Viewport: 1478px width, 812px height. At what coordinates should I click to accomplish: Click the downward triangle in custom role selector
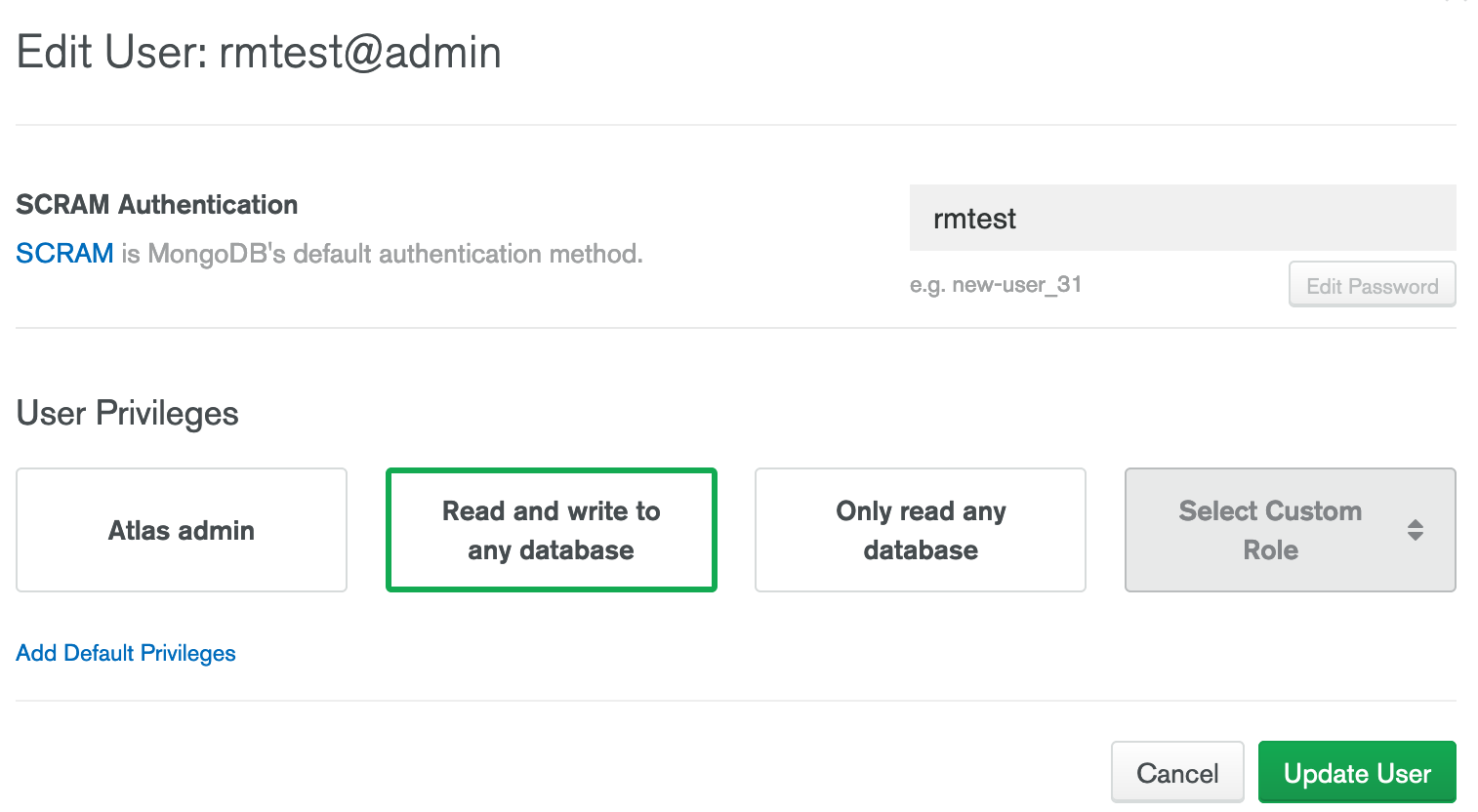pos(1416,537)
